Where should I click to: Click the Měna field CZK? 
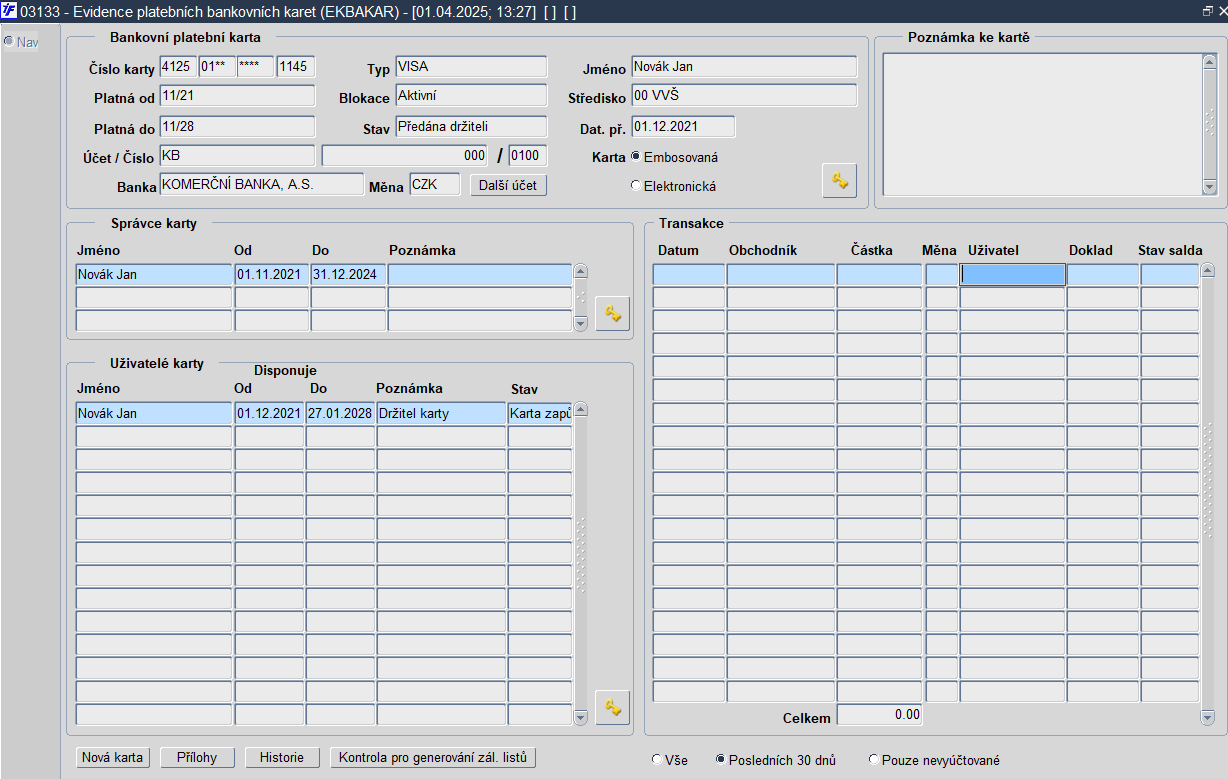click(435, 184)
